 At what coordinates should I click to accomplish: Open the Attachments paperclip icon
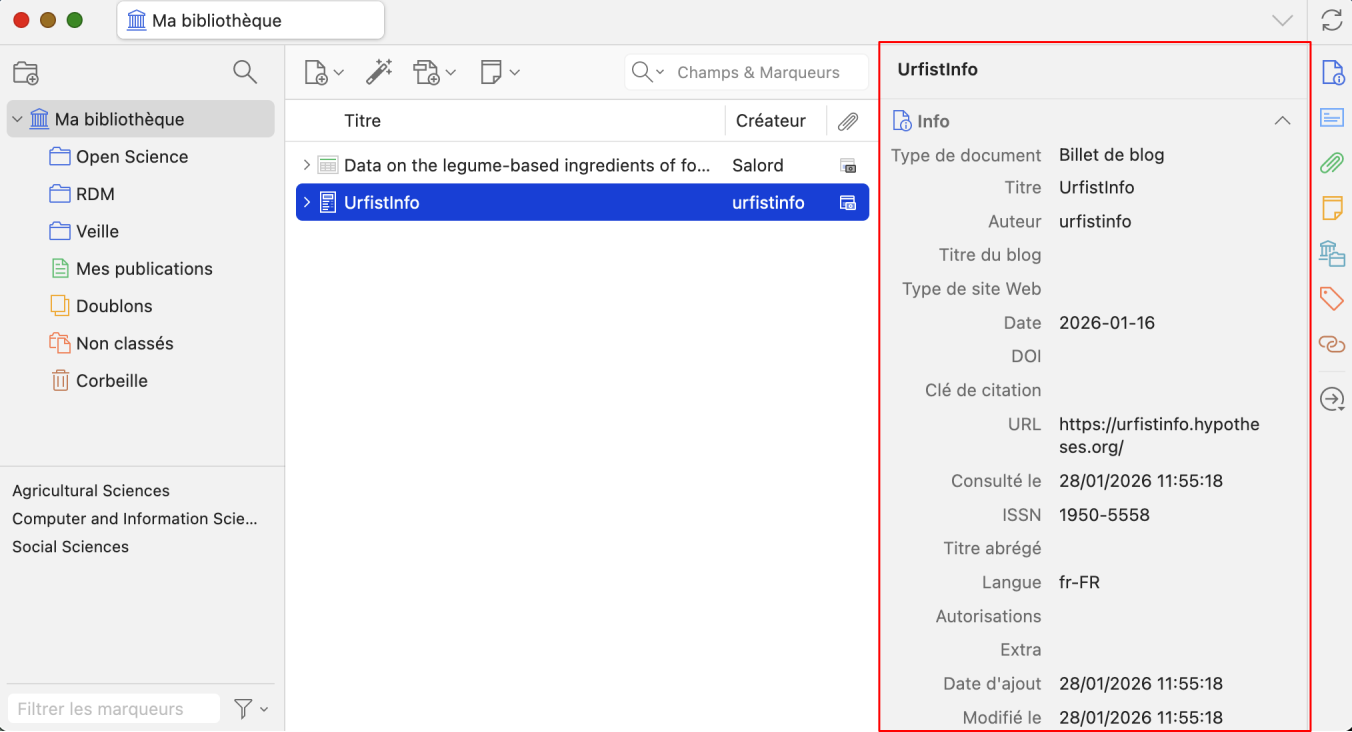1332,162
